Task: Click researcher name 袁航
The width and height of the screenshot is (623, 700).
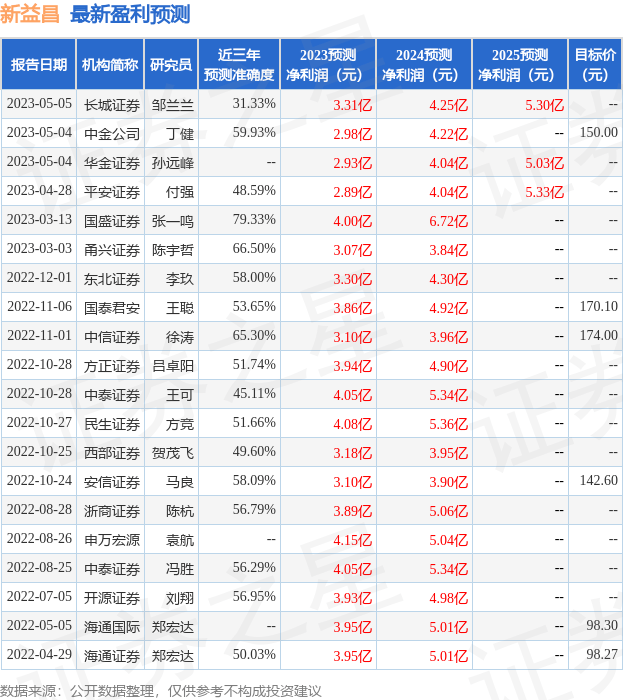Action: 180,540
